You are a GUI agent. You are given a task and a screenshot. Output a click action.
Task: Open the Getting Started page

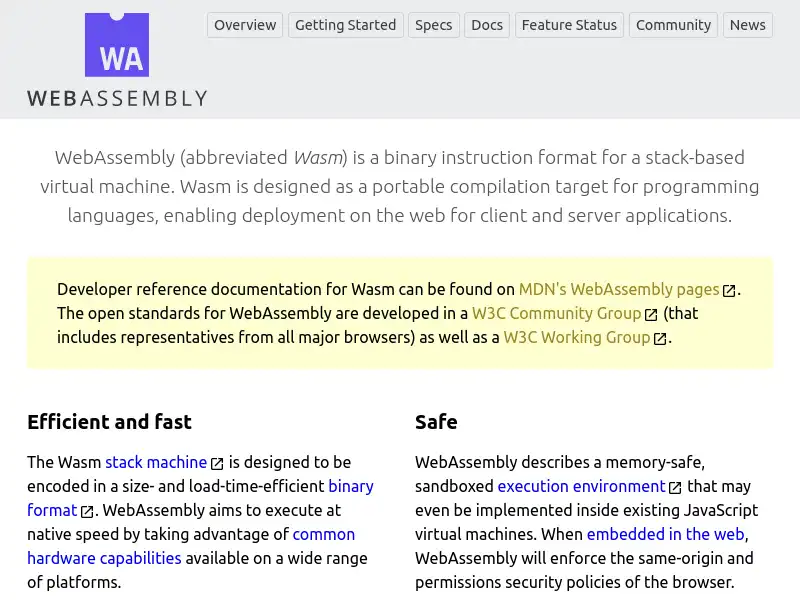346,25
